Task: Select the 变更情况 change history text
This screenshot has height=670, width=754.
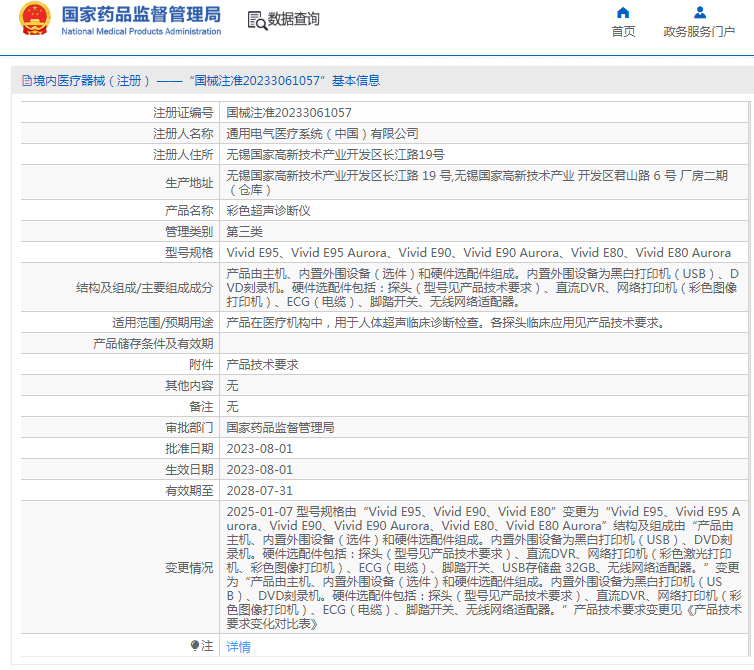Action: click(x=484, y=568)
